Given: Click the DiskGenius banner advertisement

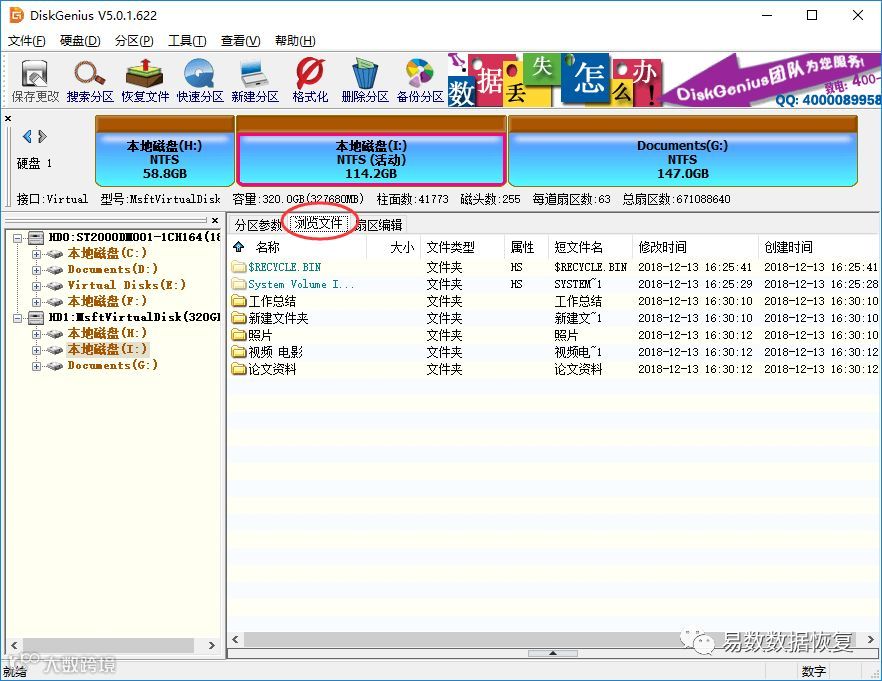Looking at the screenshot, I should tap(664, 80).
